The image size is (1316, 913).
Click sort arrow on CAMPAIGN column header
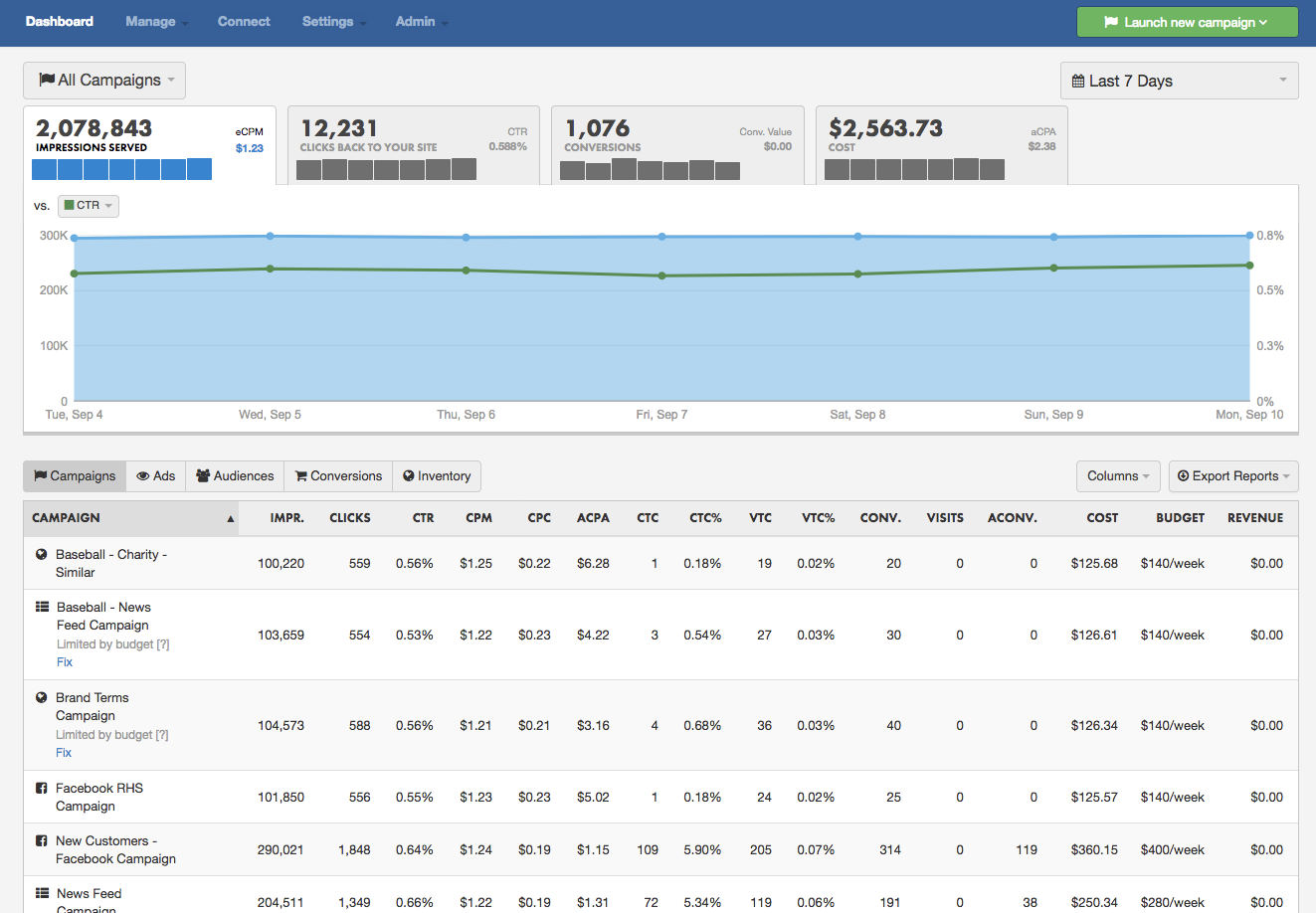pos(231,519)
